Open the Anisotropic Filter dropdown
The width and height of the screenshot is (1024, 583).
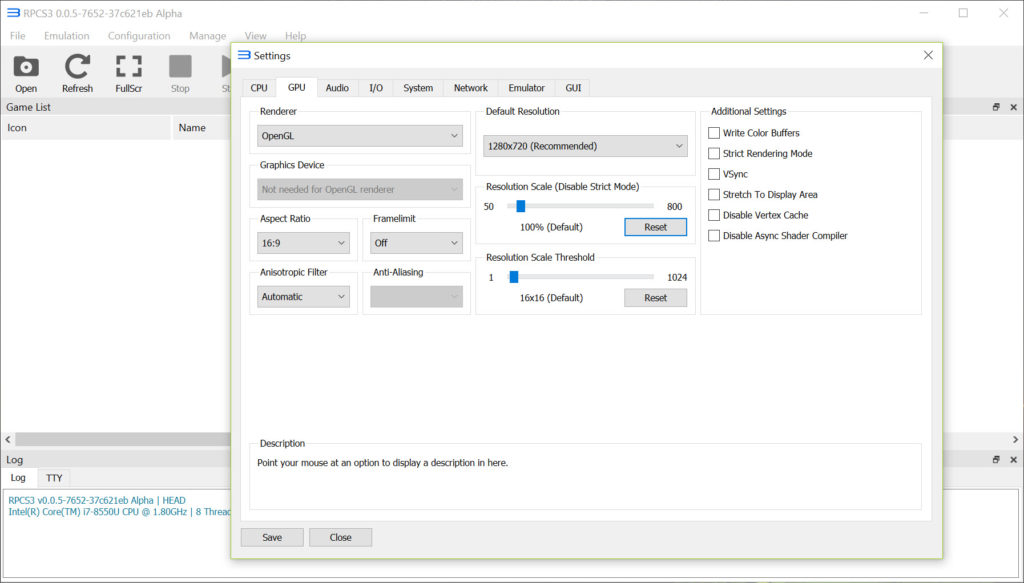[303, 296]
